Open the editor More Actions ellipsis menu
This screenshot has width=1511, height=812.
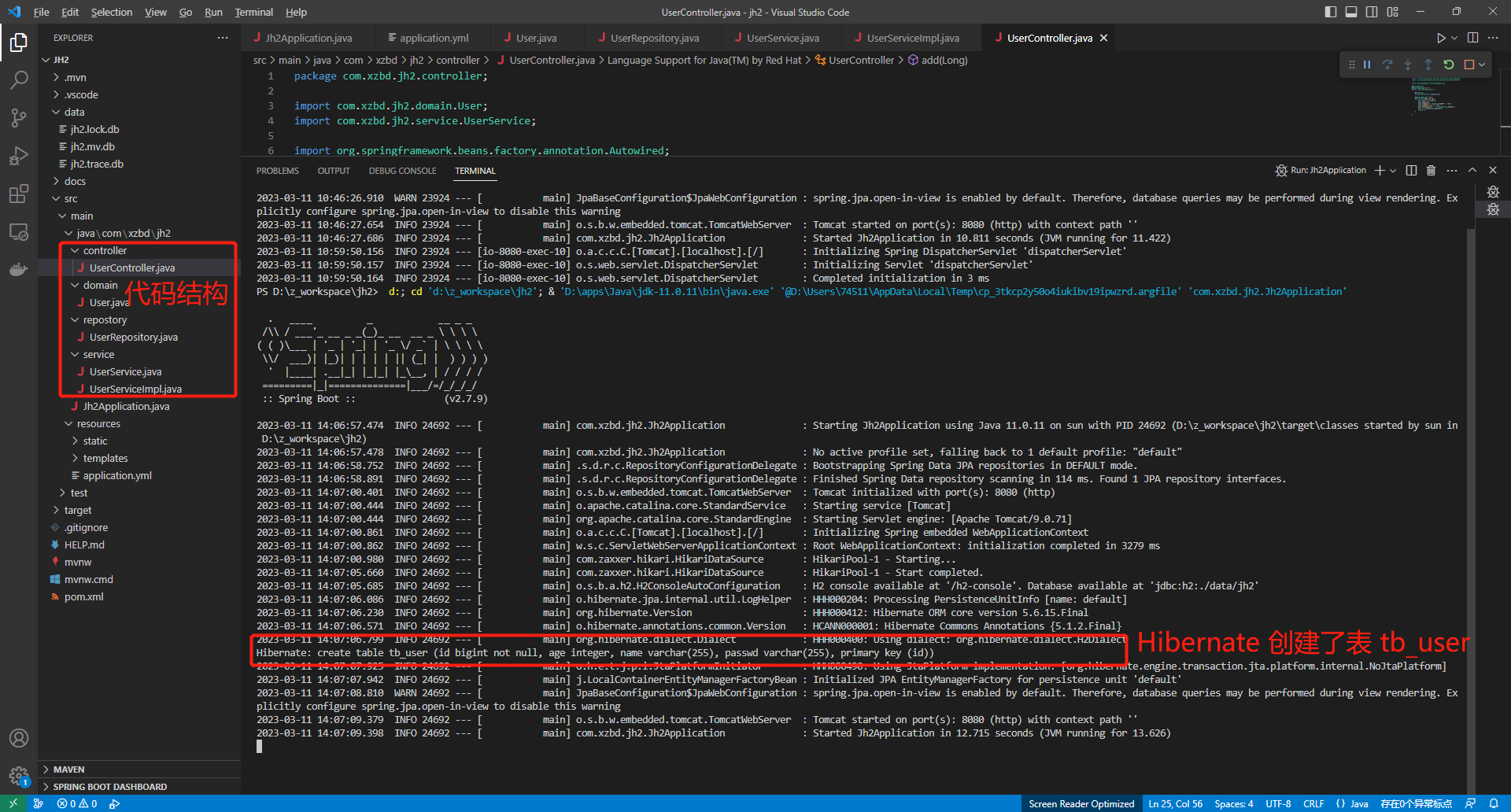tap(1493, 38)
